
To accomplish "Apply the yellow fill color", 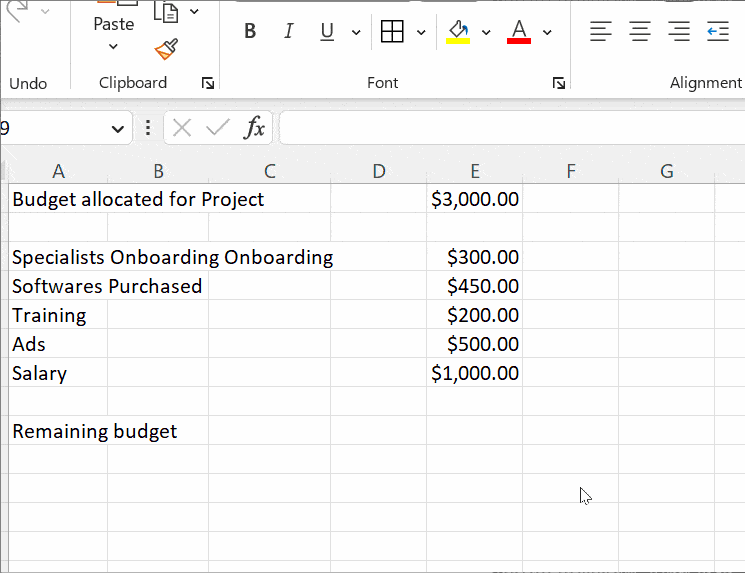I will 459,32.
